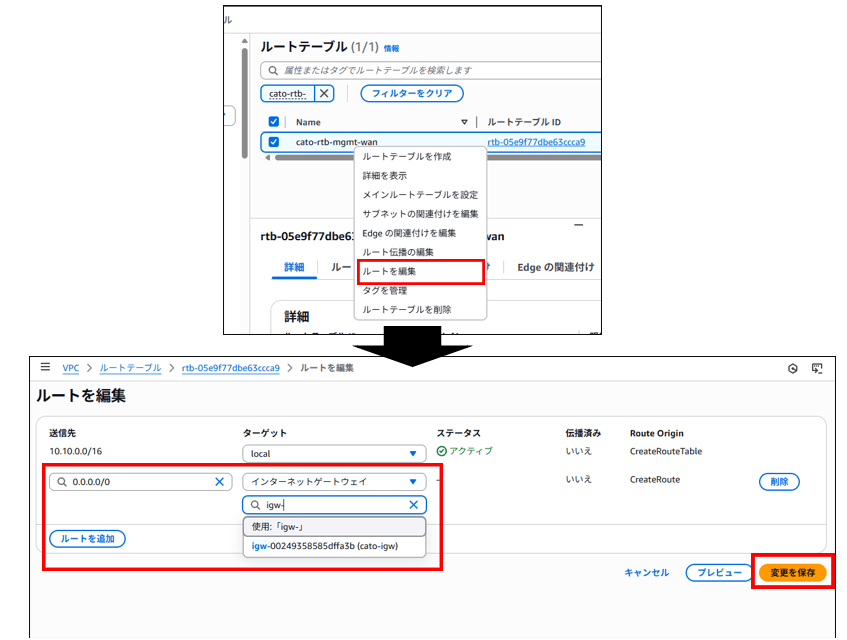Clear the igw- search field with X
847x640 pixels.
tap(413, 505)
